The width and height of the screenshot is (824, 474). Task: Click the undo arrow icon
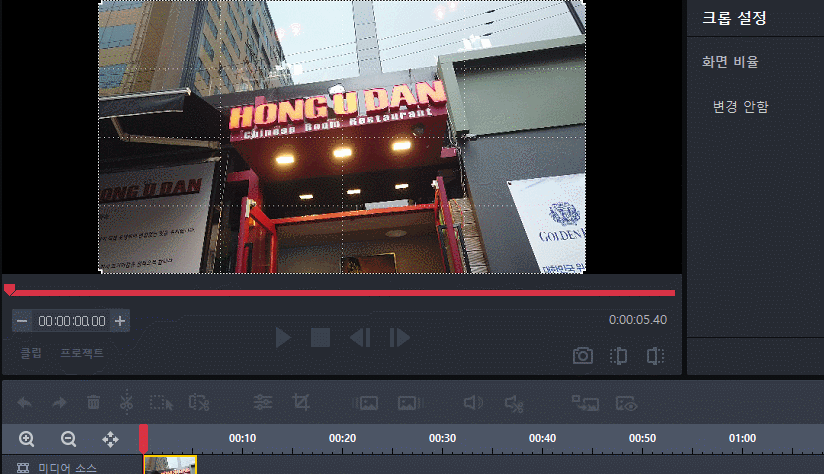[25, 403]
